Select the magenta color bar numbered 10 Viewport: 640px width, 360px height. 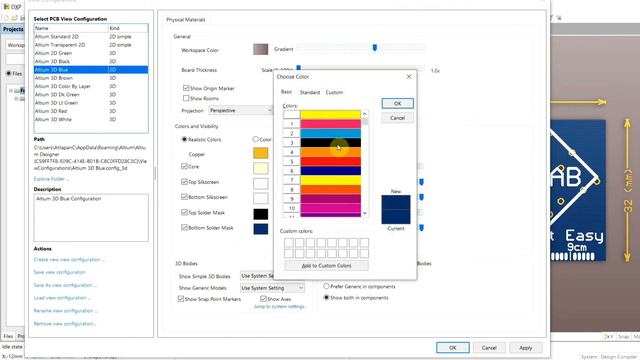tap(331, 208)
